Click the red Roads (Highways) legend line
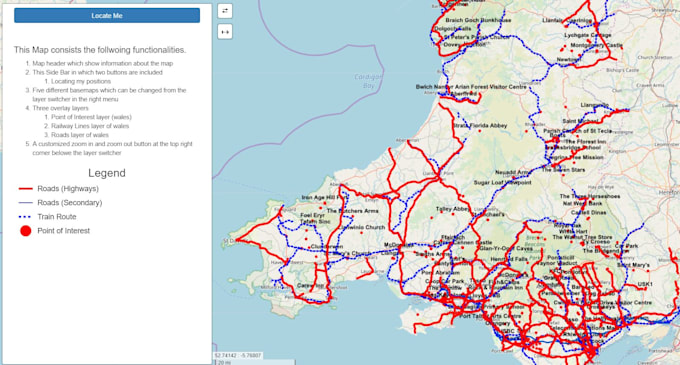This screenshot has height=365, width=680. (26, 189)
